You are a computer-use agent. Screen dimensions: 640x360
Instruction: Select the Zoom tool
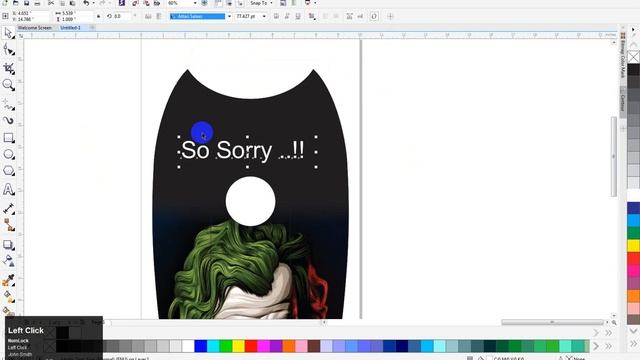(8, 84)
